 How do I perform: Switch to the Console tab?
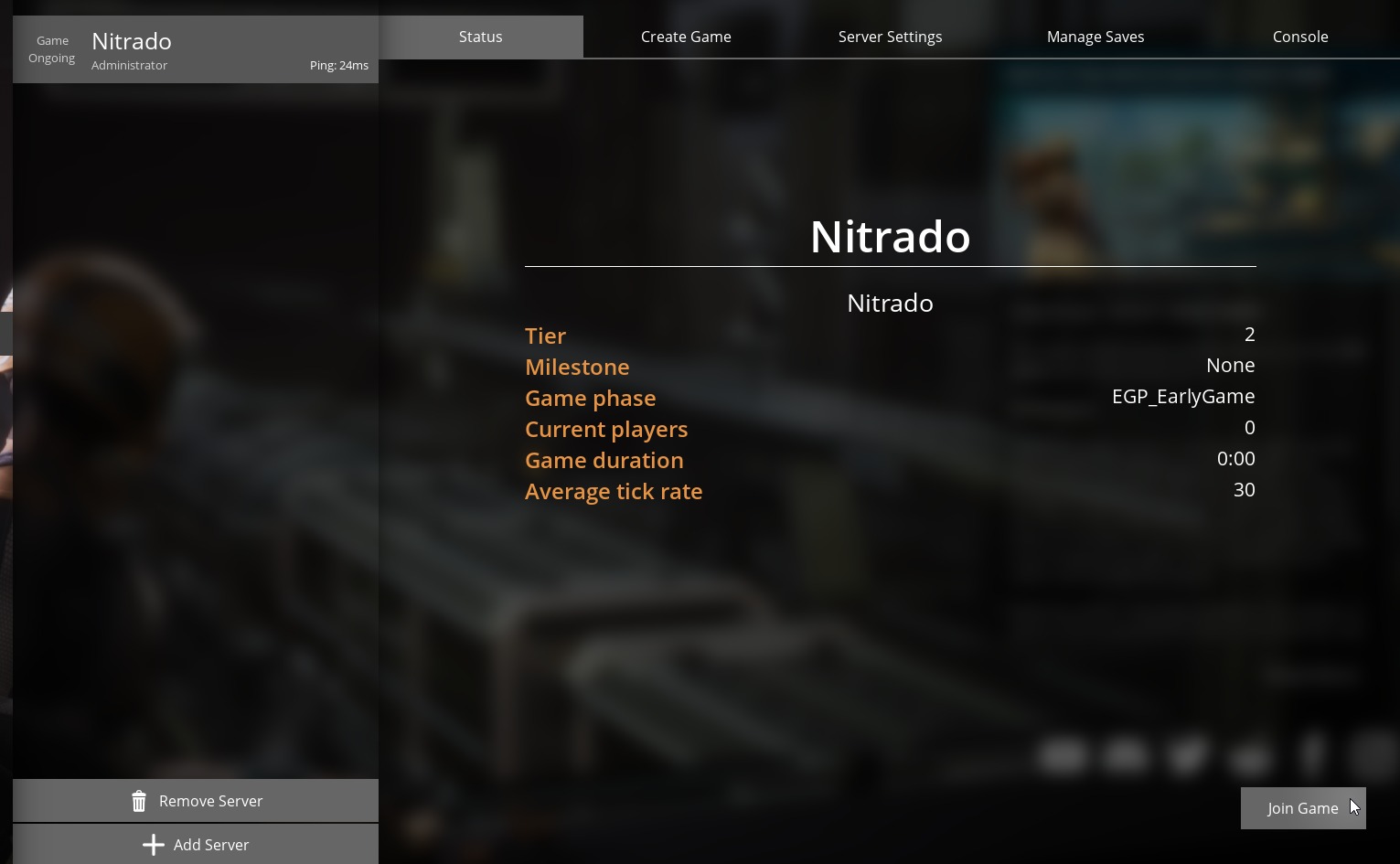[1300, 37]
